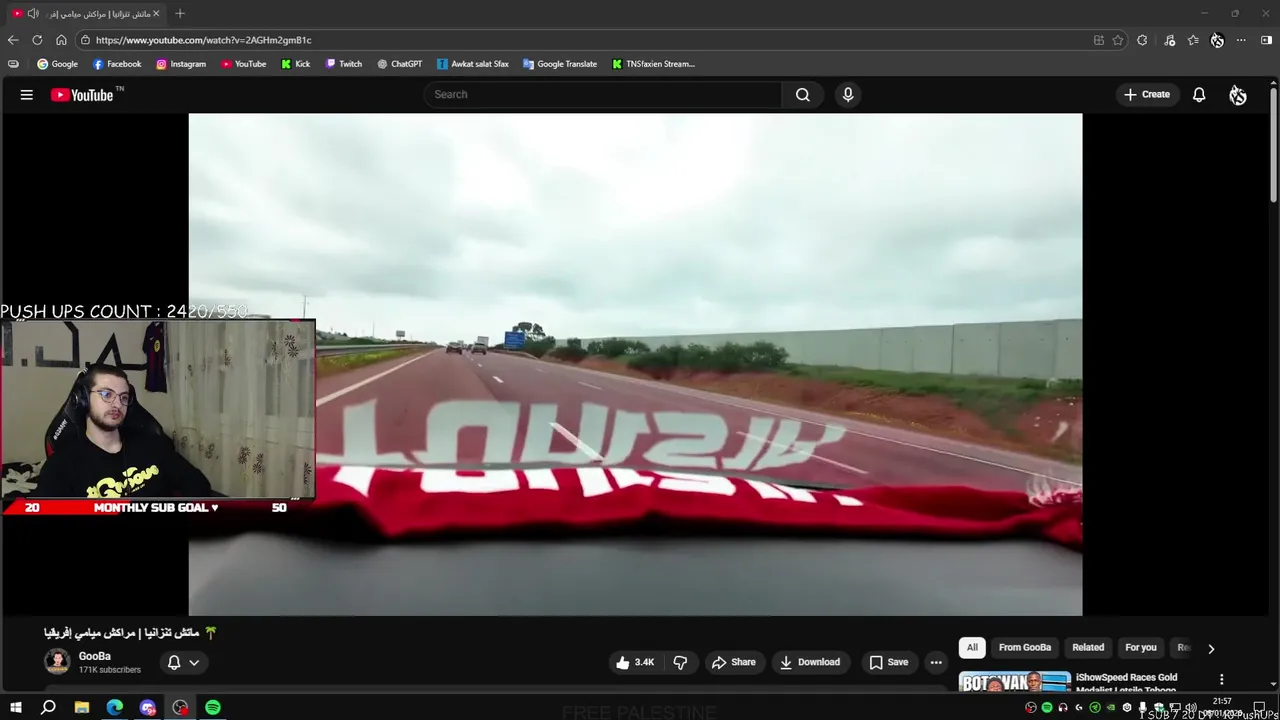Open the YouTube hamburger guide menu
Viewport: 1280px width, 720px height.
(27, 95)
